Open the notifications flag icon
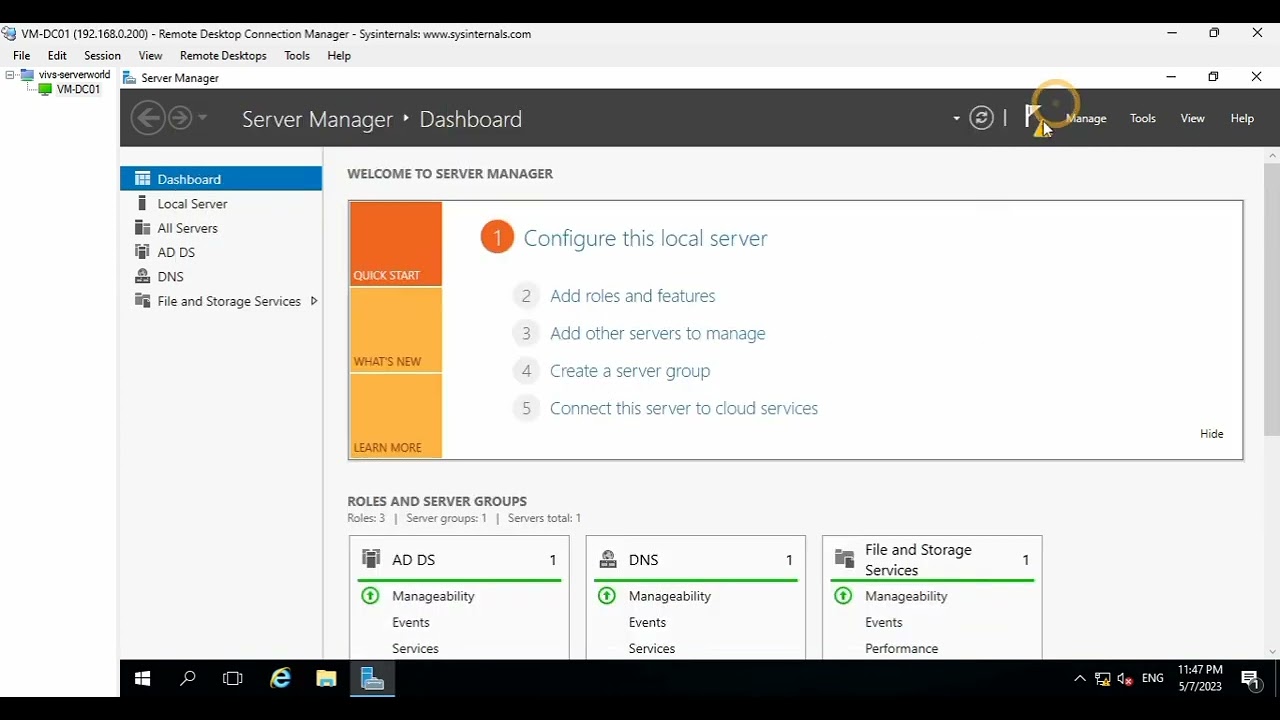1280x720 pixels. 1034,118
